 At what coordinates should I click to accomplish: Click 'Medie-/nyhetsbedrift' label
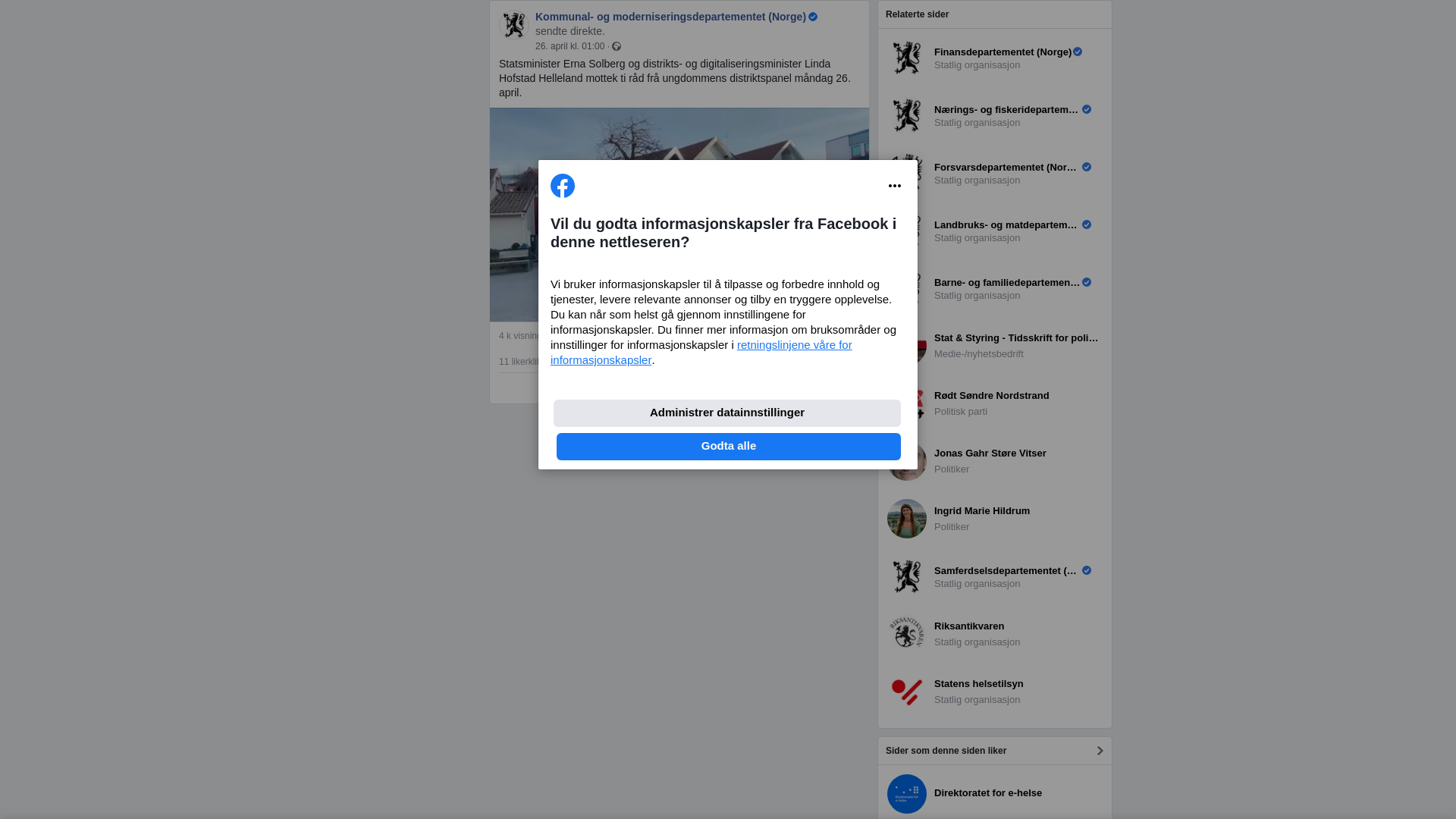979,354
